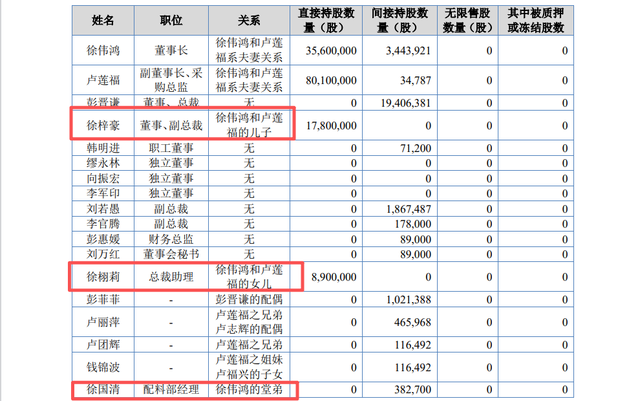Select the name cell 卢丽萍
This screenshot has height=401, width=640.
point(103,322)
